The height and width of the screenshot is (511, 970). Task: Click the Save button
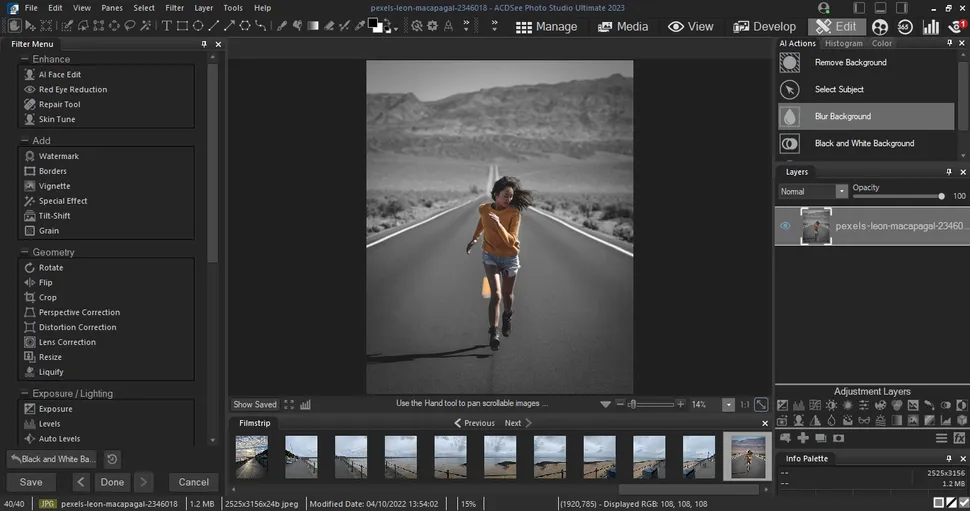[x=31, y=482]
